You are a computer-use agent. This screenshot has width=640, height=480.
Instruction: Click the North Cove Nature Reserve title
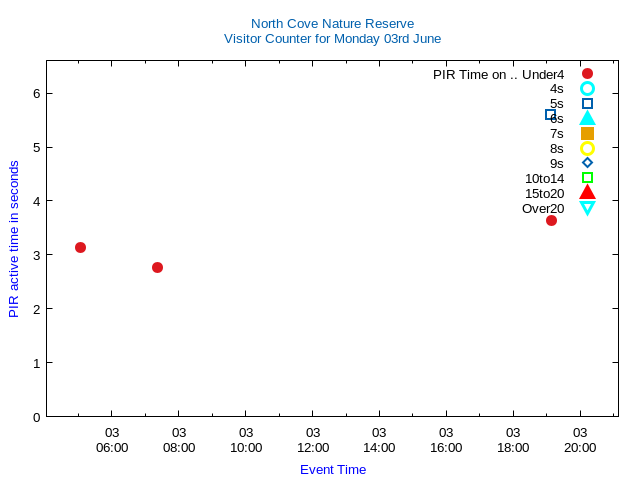(332, 23)
